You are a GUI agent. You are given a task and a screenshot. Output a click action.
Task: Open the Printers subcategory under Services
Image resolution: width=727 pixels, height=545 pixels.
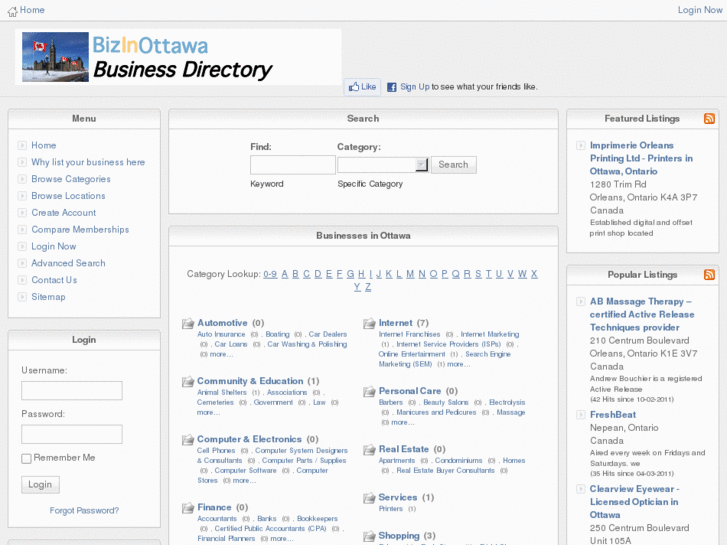391,509
